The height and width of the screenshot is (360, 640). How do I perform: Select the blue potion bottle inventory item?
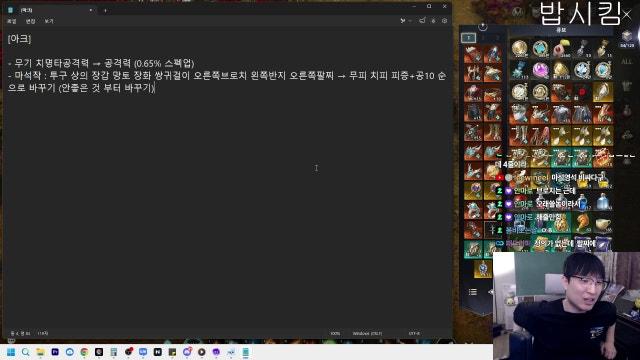click(602, 202)
